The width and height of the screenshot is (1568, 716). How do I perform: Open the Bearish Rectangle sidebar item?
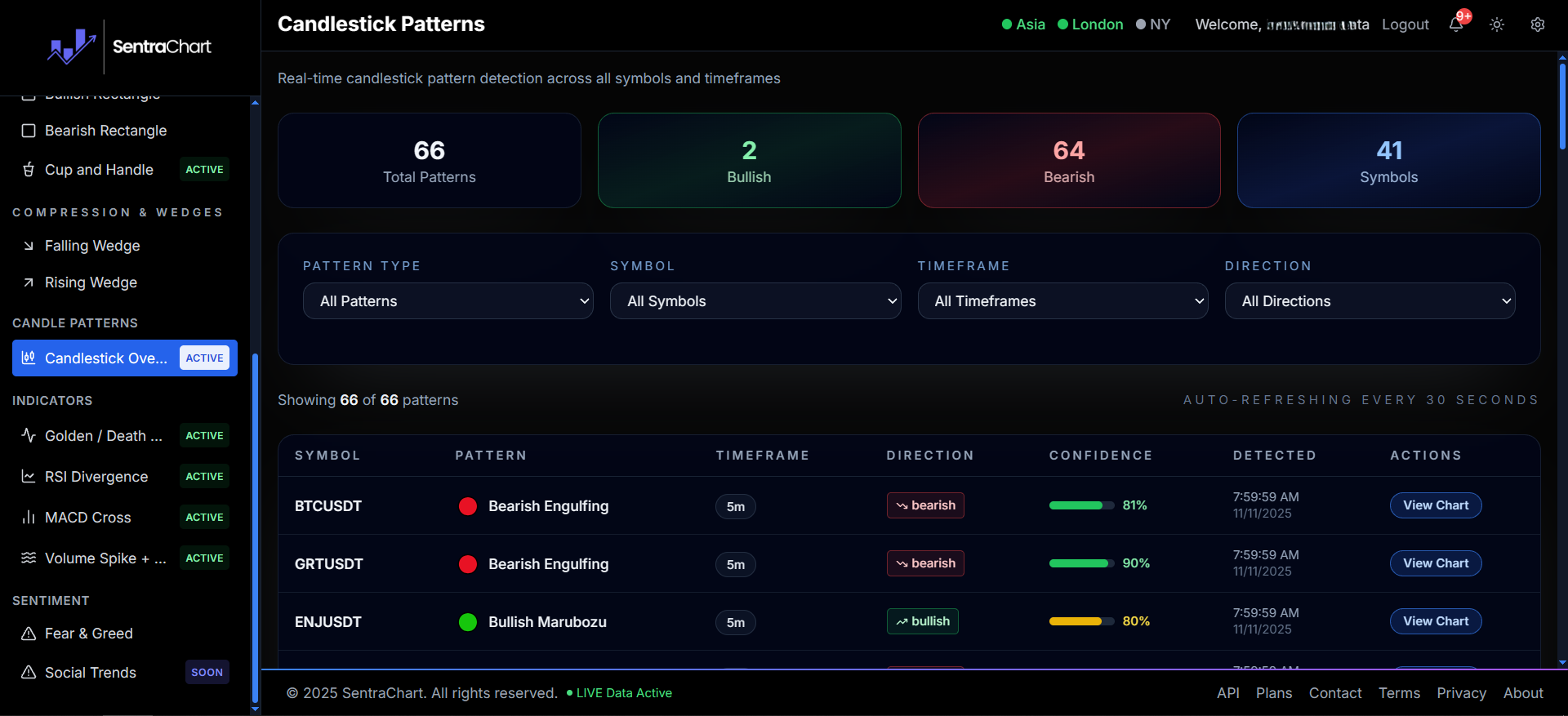click(x=125, y=131)
